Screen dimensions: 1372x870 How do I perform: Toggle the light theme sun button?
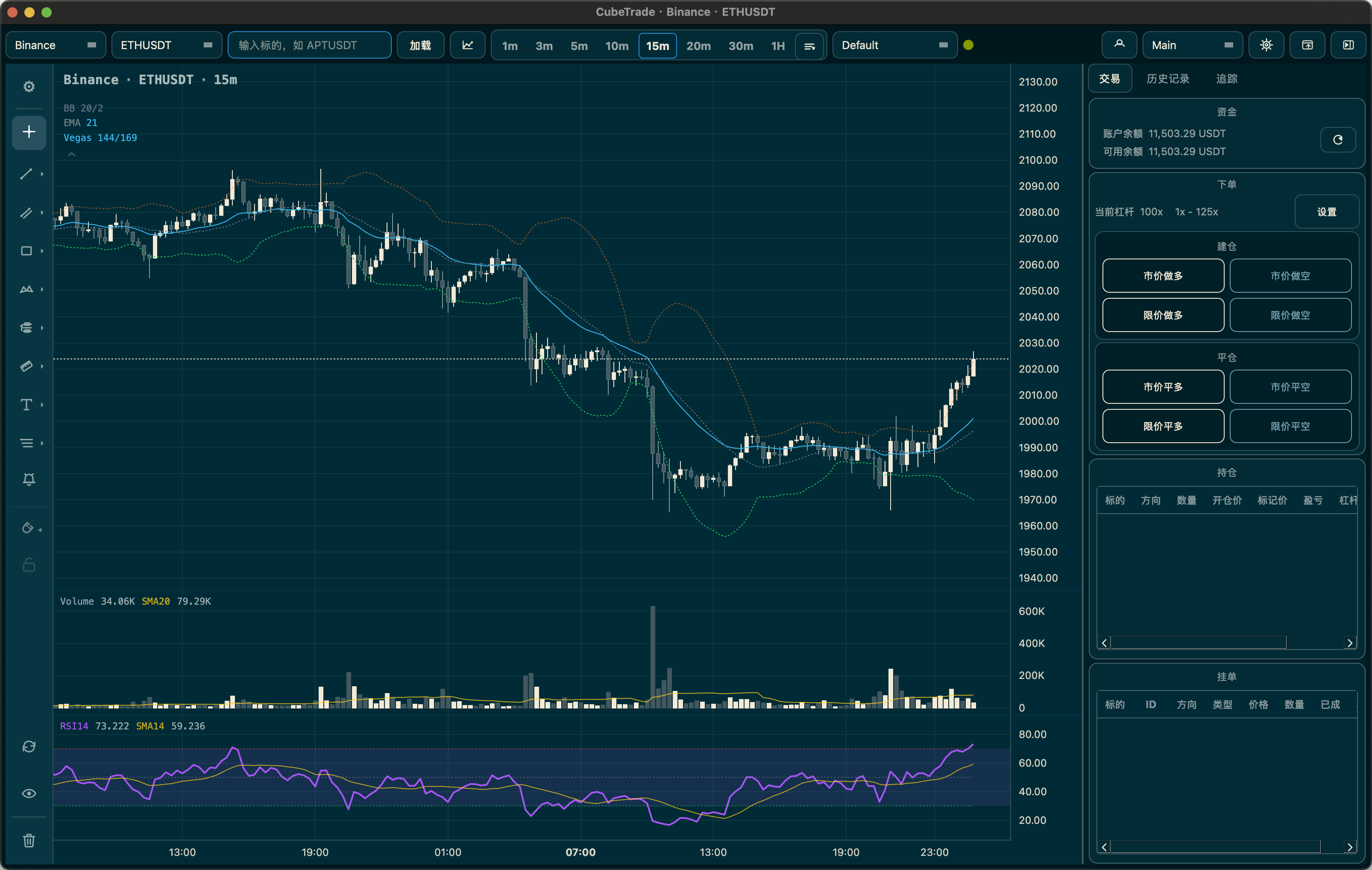[1266, 45]
